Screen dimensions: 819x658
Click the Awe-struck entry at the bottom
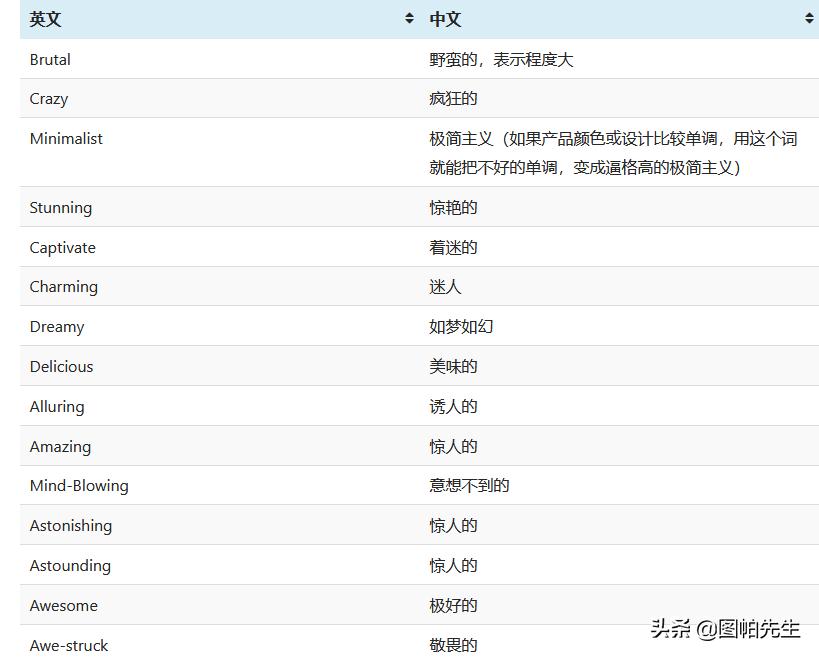68,645
